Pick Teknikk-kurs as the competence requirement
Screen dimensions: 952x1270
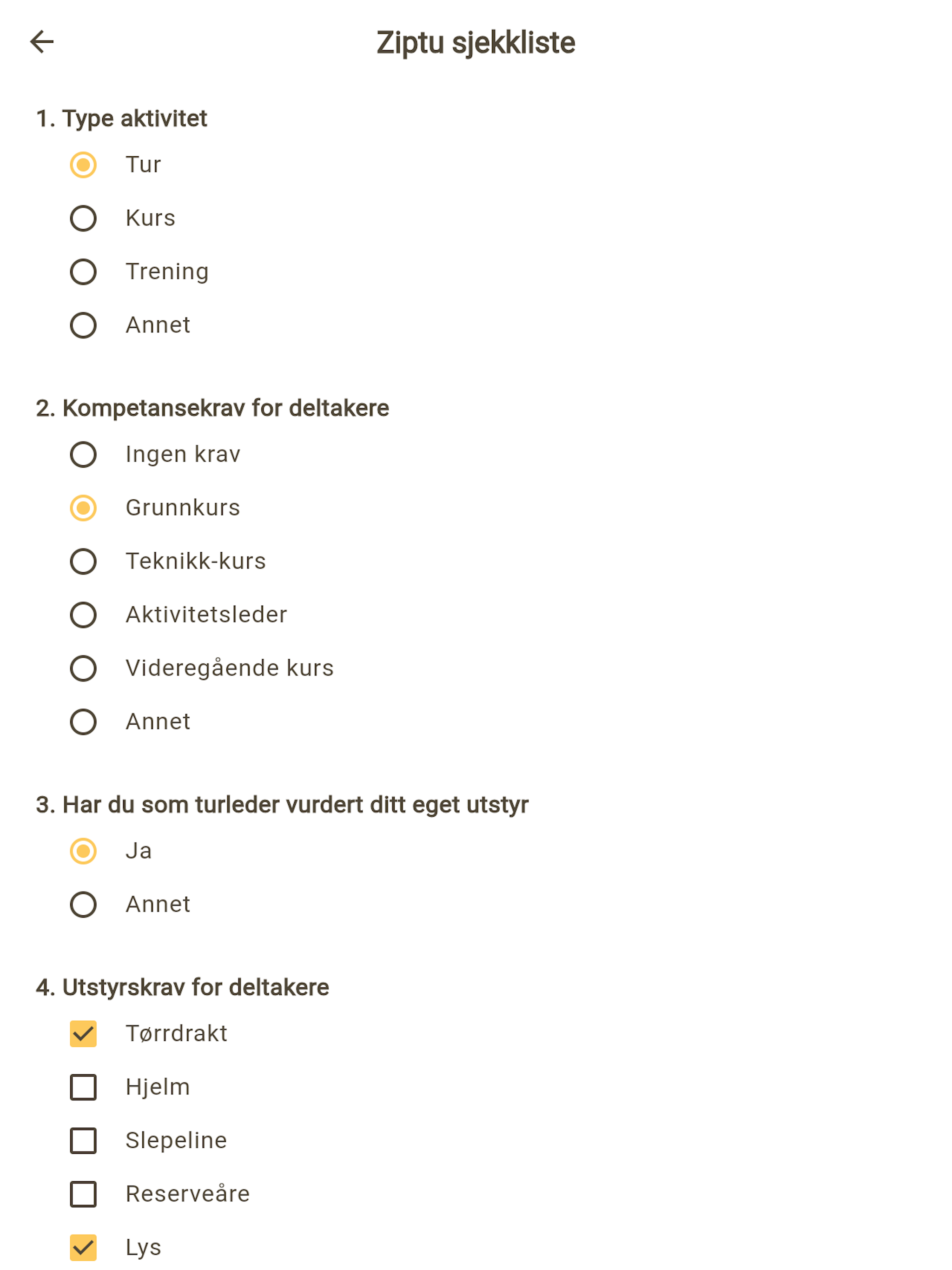(83, 561)
